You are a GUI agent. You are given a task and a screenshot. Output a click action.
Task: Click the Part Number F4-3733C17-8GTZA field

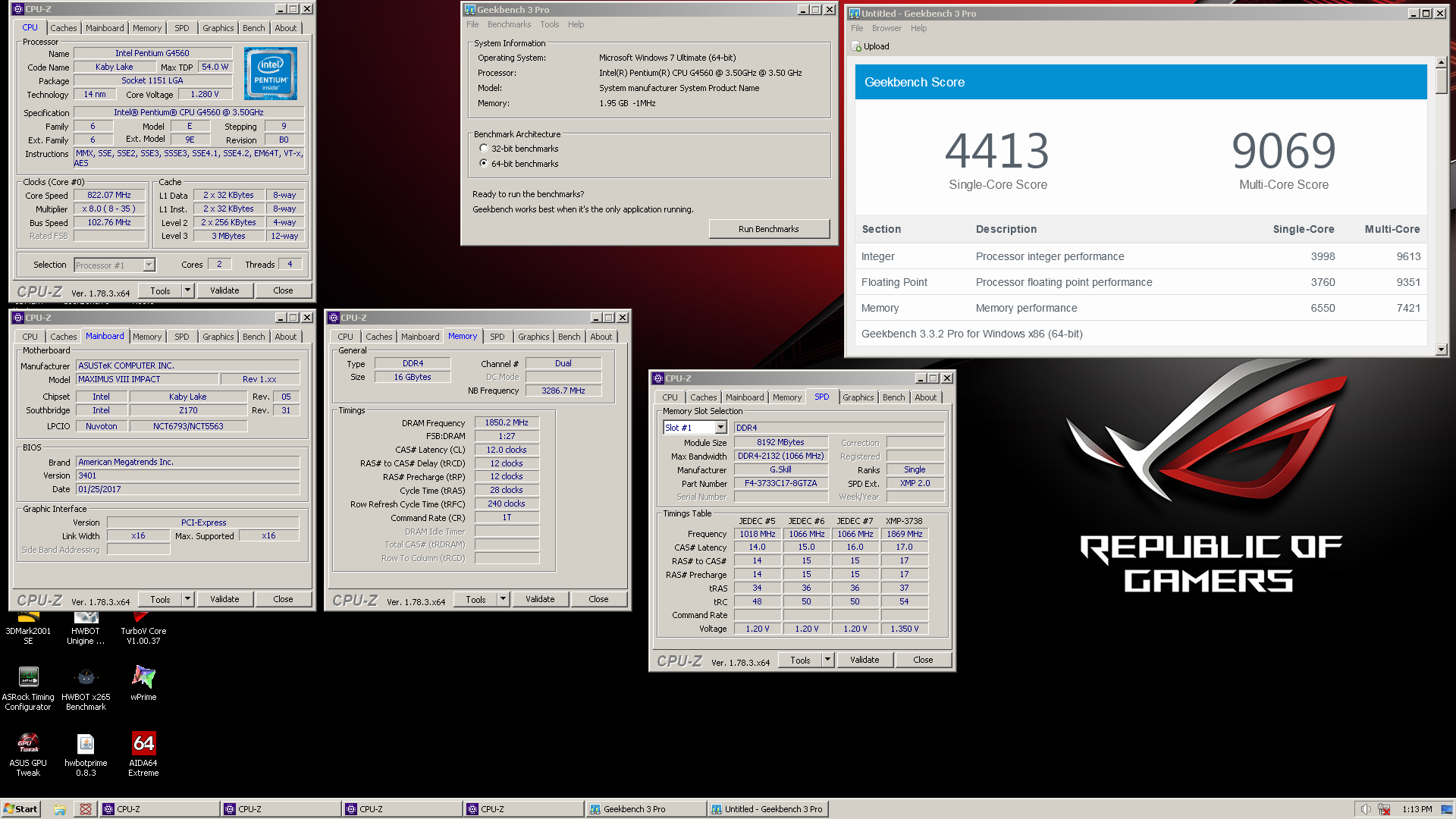(x=781, y=483)
